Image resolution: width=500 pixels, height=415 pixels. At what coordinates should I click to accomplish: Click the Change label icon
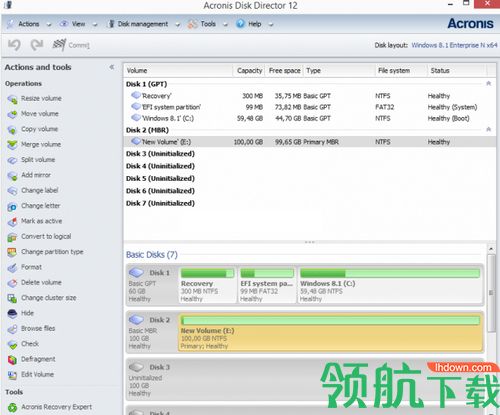(12, 191)
